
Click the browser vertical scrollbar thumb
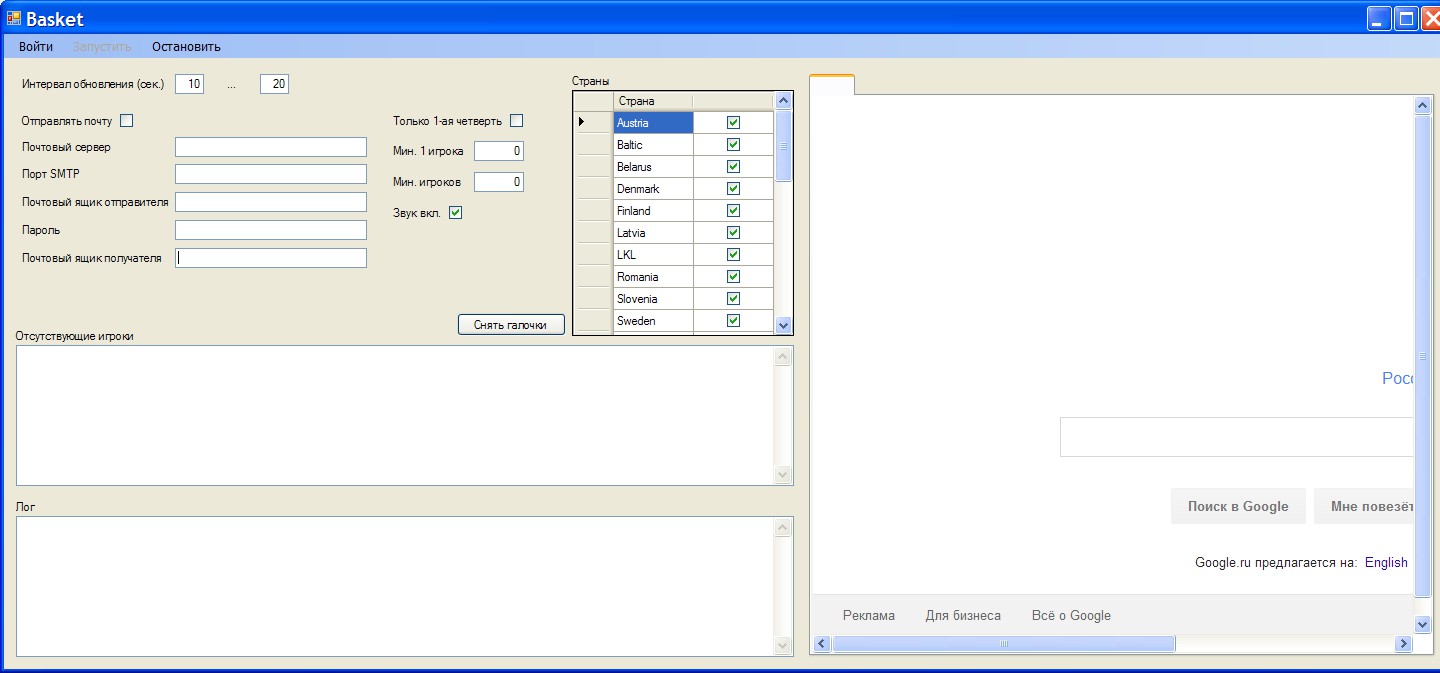pyautogui.click(x=1424, y=357)
